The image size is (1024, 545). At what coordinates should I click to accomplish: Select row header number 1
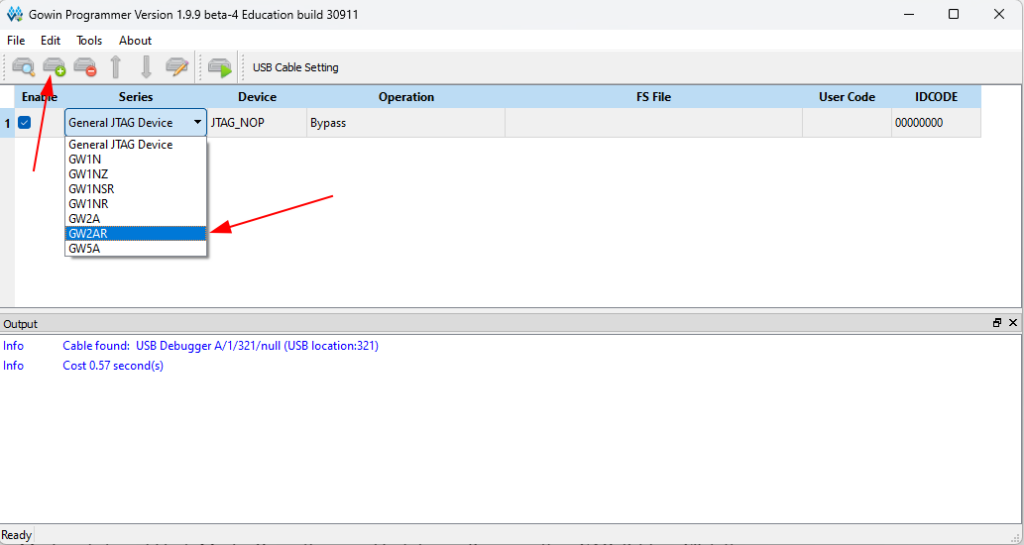pyautogui.click(x=7, y=123)
